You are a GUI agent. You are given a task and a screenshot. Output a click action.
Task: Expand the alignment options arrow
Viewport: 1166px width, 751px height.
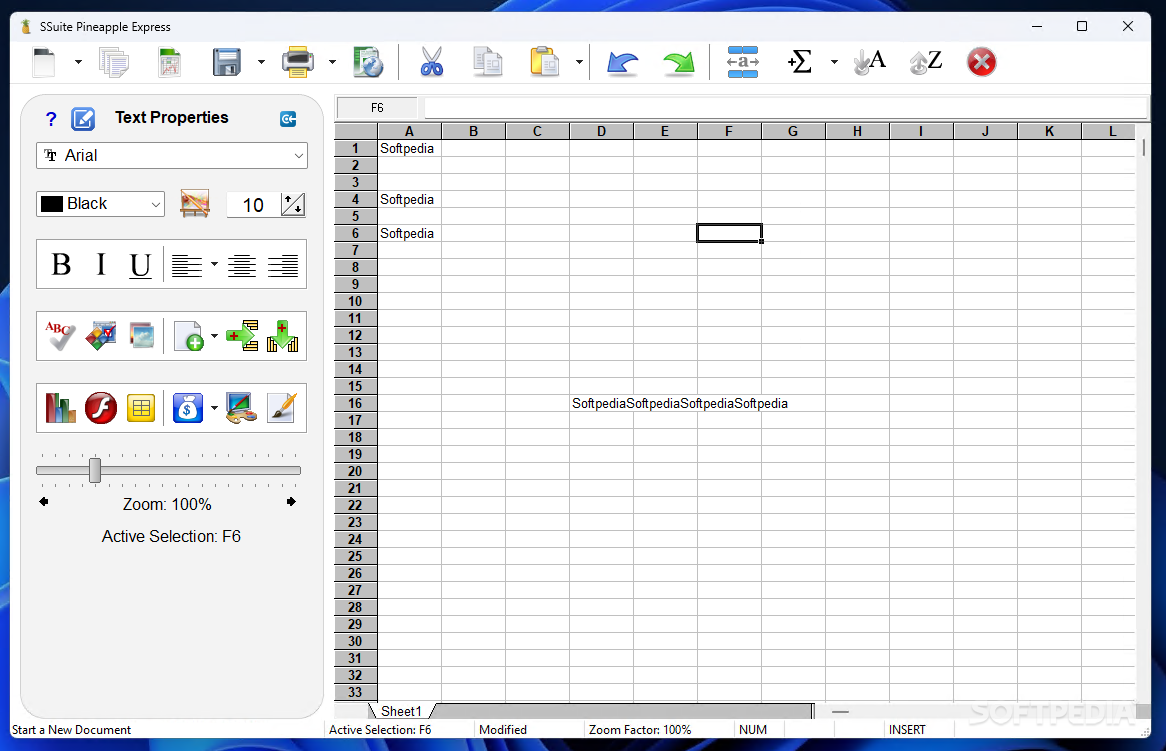pos(214,265)
